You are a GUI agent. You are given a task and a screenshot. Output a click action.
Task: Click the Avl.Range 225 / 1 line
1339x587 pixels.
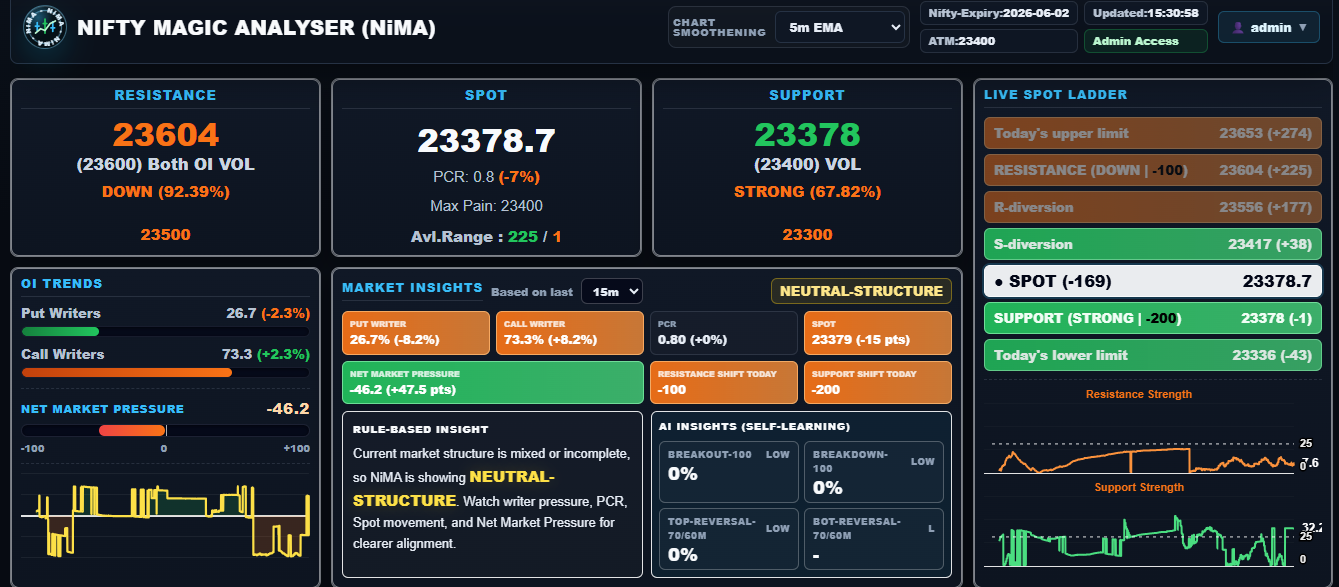[x=486, y=237]
